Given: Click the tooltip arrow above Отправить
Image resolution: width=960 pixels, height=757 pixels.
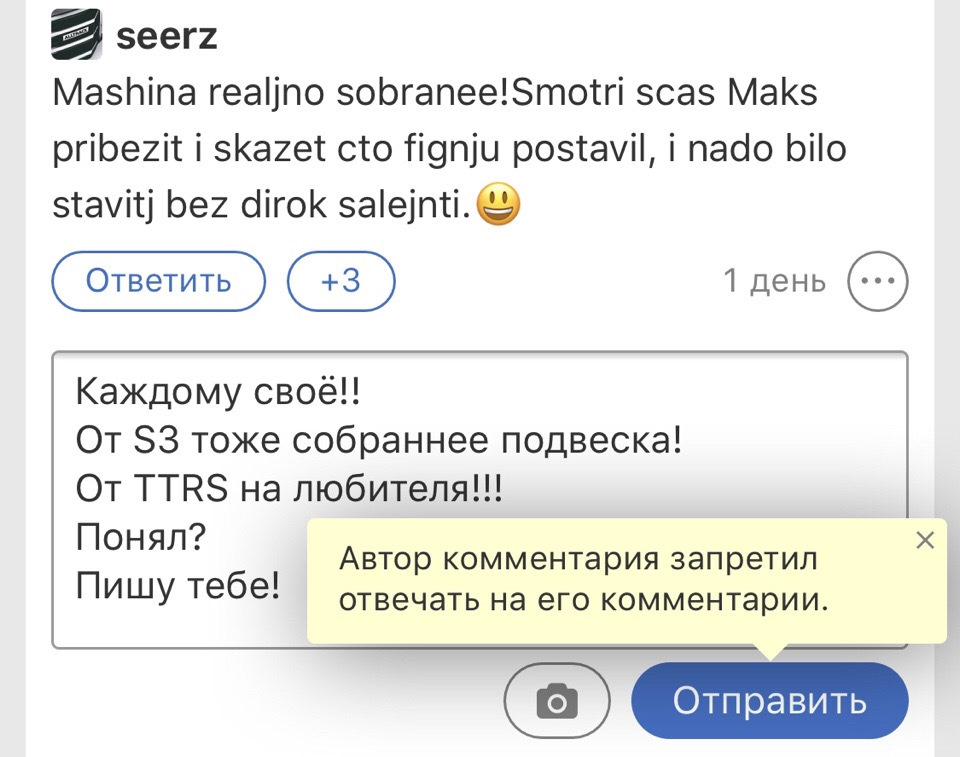Looking at the screenshot, I should coord(769,651).
